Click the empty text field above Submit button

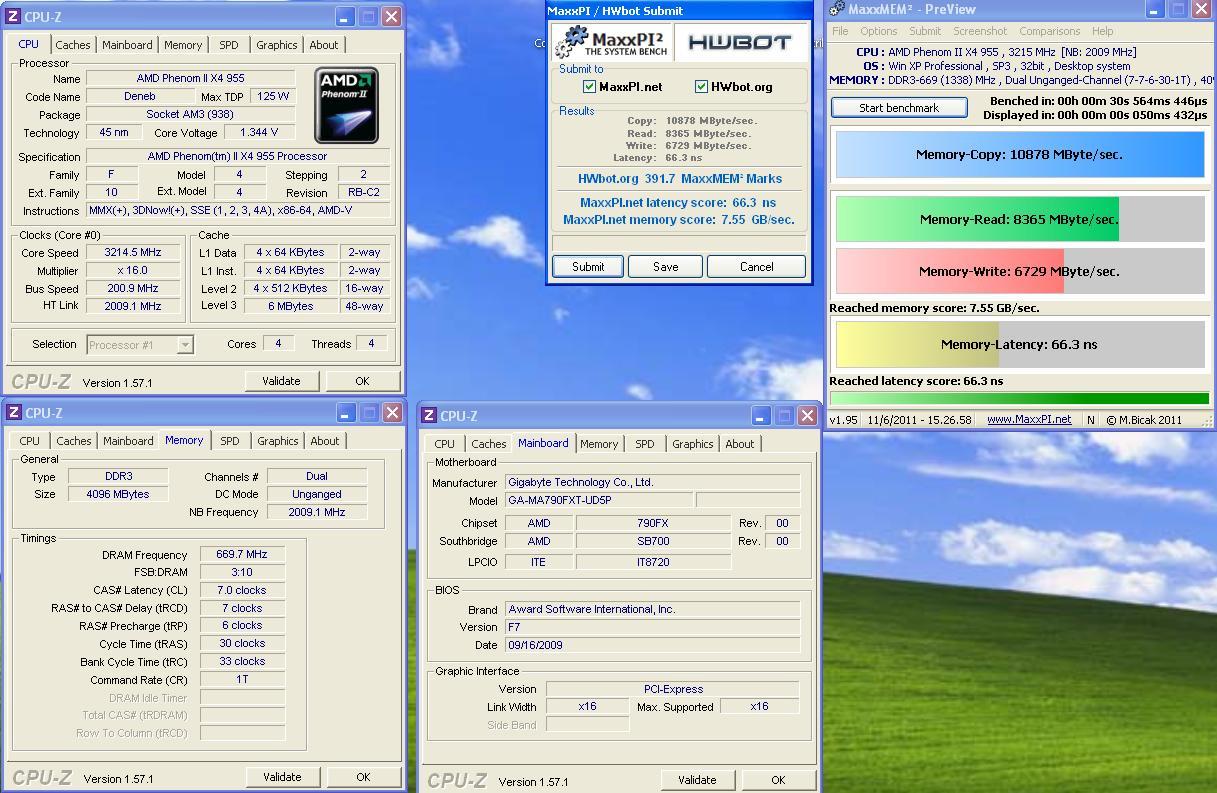(679, 243)
